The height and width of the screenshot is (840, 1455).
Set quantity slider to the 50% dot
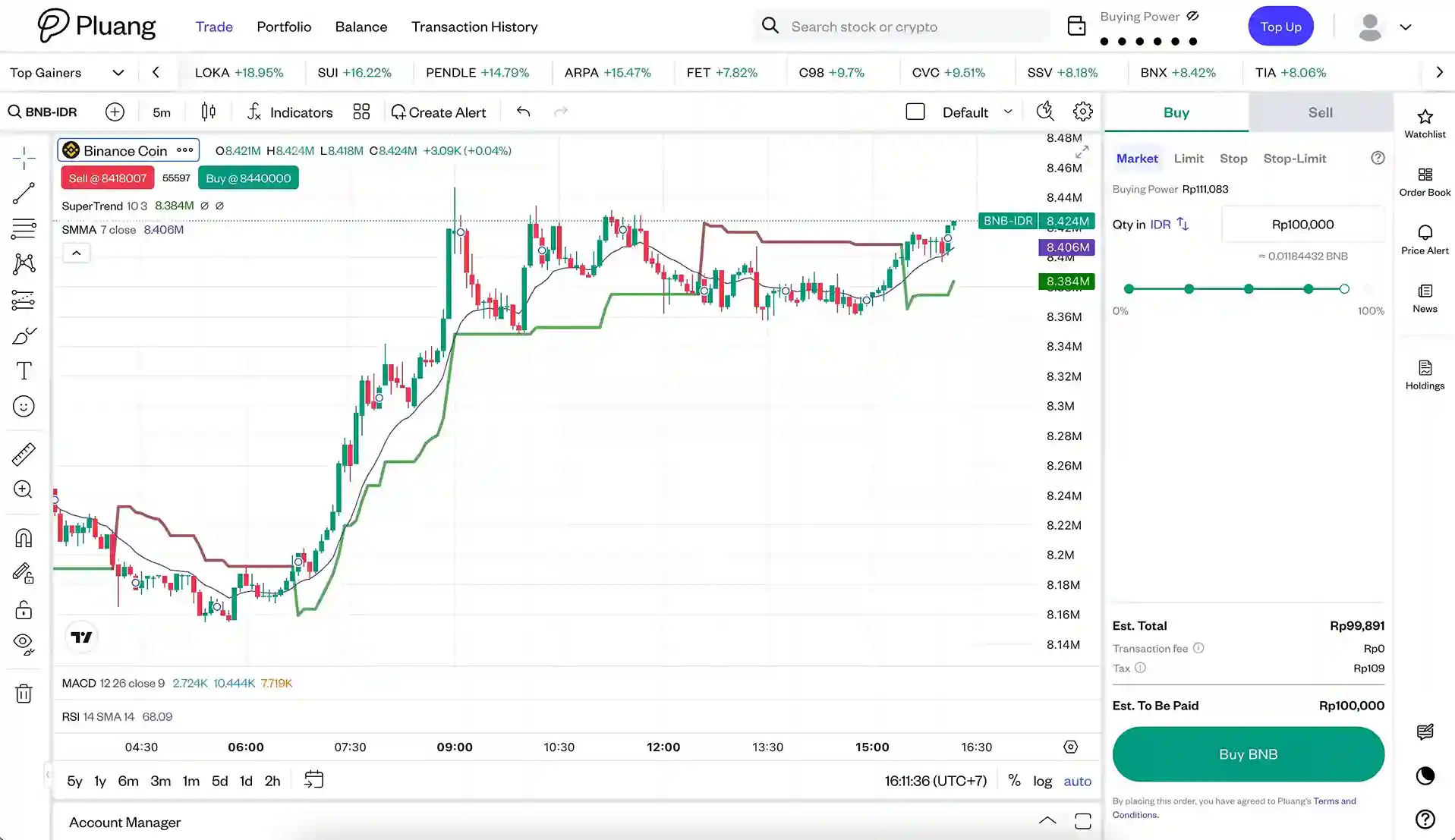[x=1249, y=289]
